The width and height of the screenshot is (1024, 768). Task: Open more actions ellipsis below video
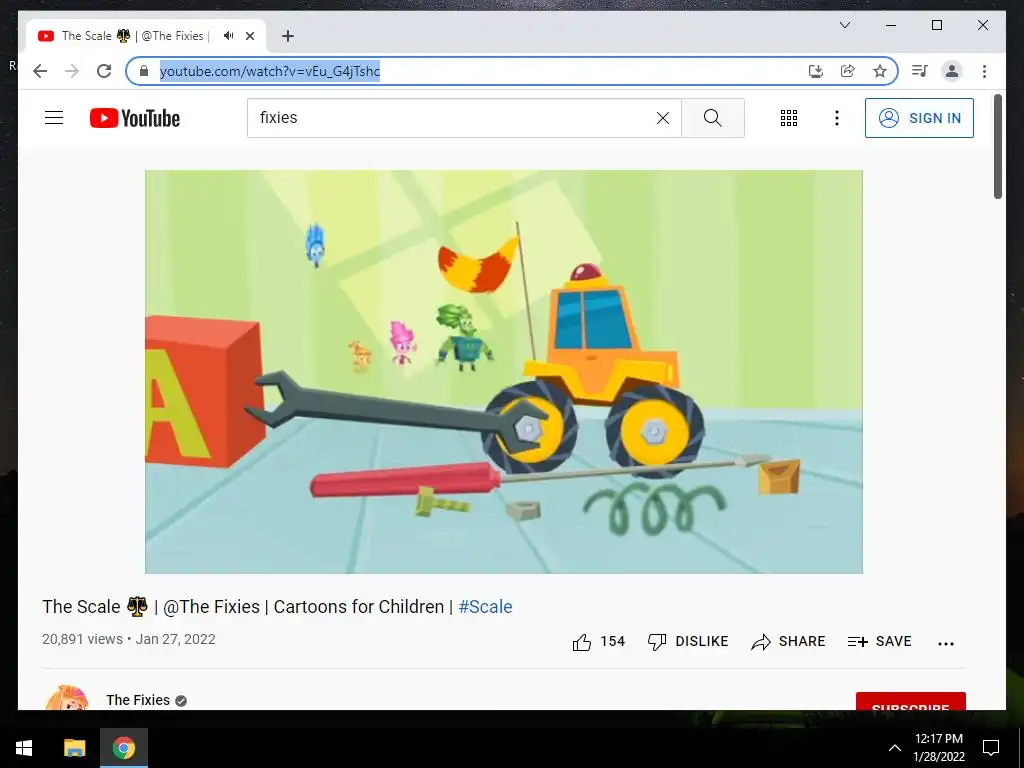pos(946,643)
